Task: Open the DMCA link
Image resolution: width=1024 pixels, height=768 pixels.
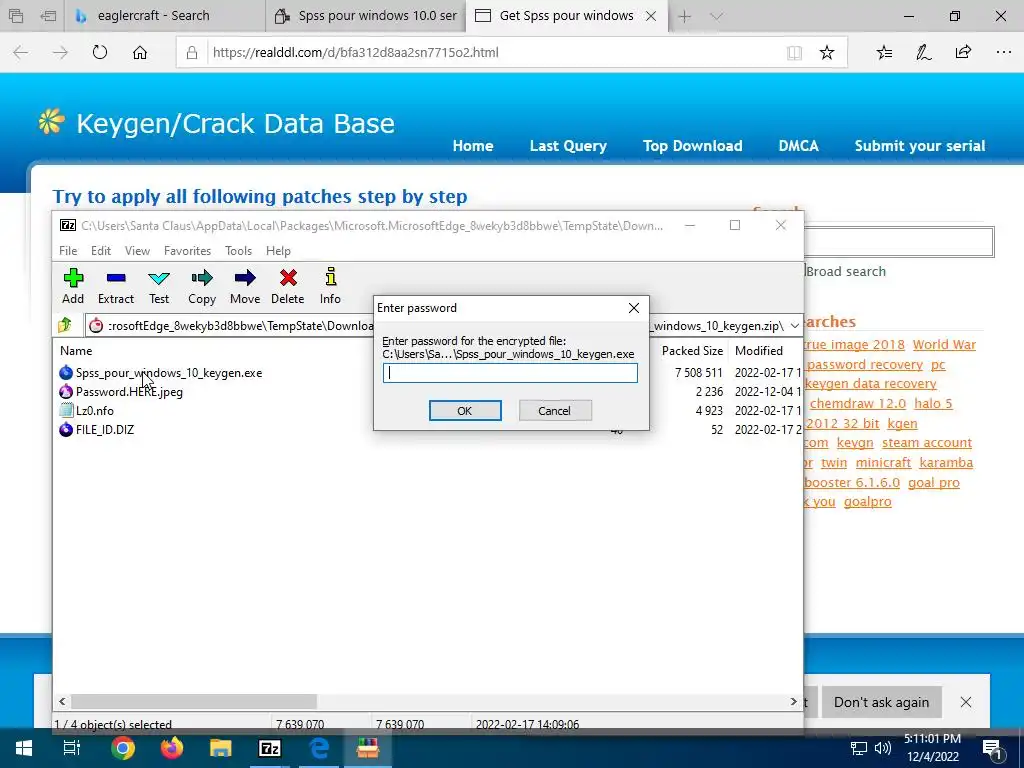Action: (798, 146)
